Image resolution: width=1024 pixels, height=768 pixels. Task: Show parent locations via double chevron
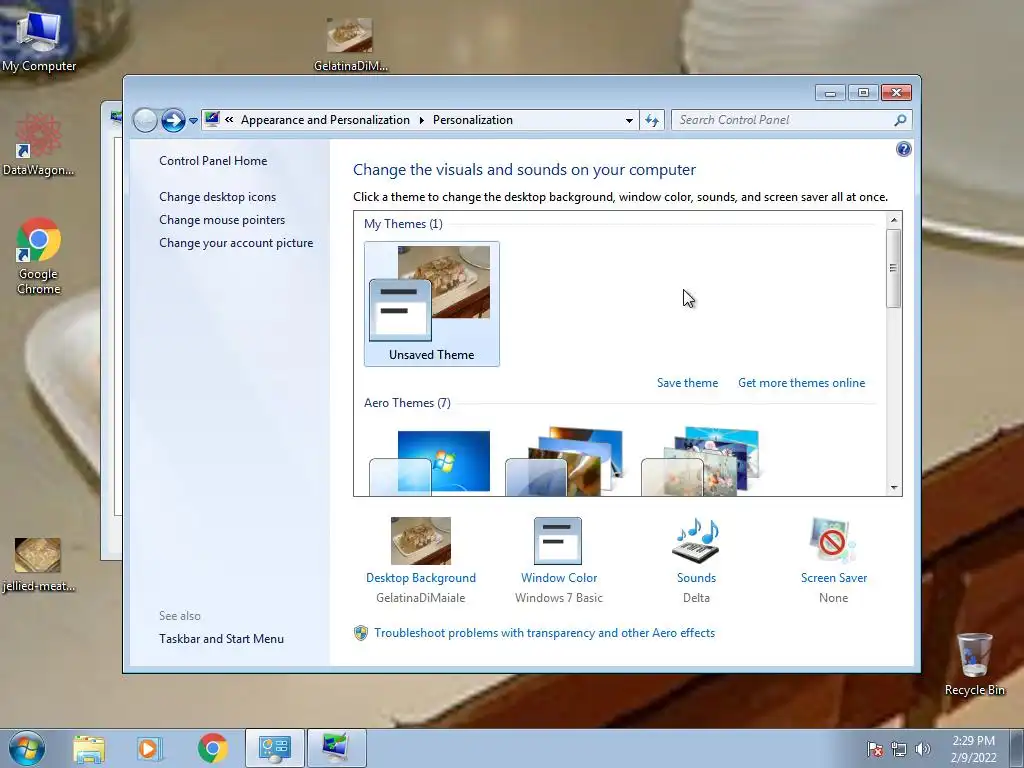[x=229, y=120]
